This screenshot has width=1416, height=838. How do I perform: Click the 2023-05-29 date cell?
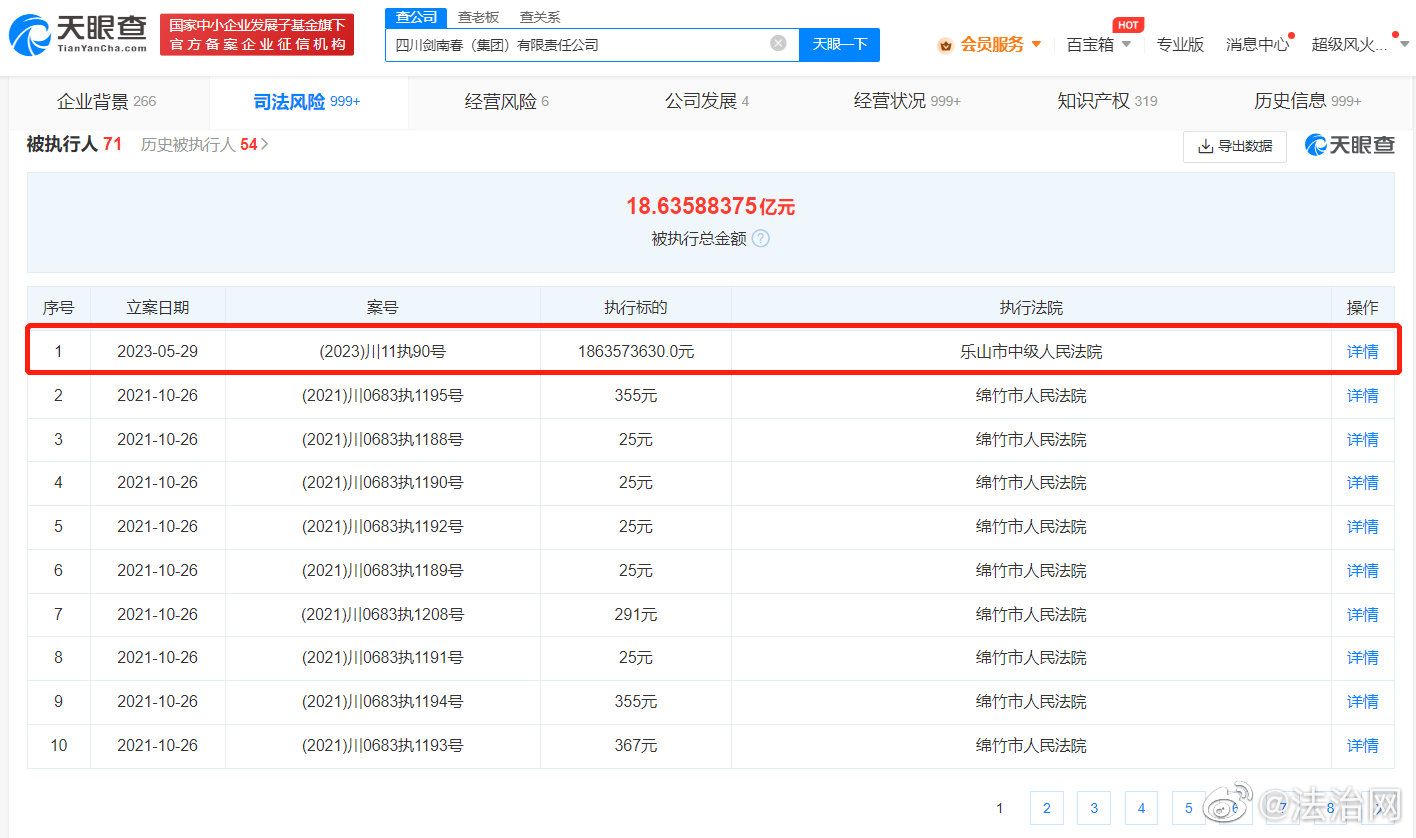[x=157, y=352]
